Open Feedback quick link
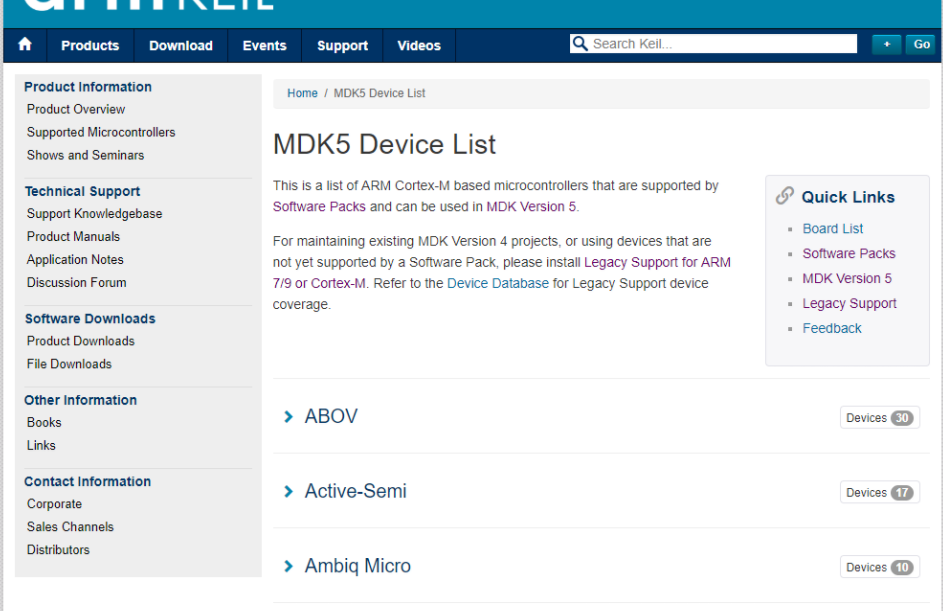Viewport: 943px width, 611px height. 832,328
